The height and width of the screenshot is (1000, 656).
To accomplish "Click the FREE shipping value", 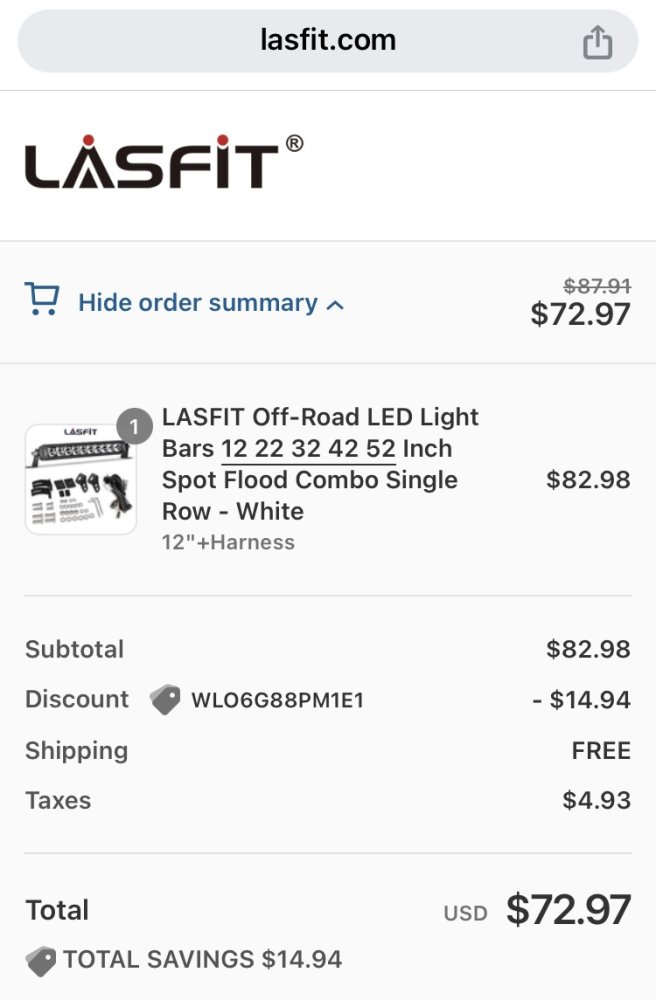I will click(x=601, y=751).
